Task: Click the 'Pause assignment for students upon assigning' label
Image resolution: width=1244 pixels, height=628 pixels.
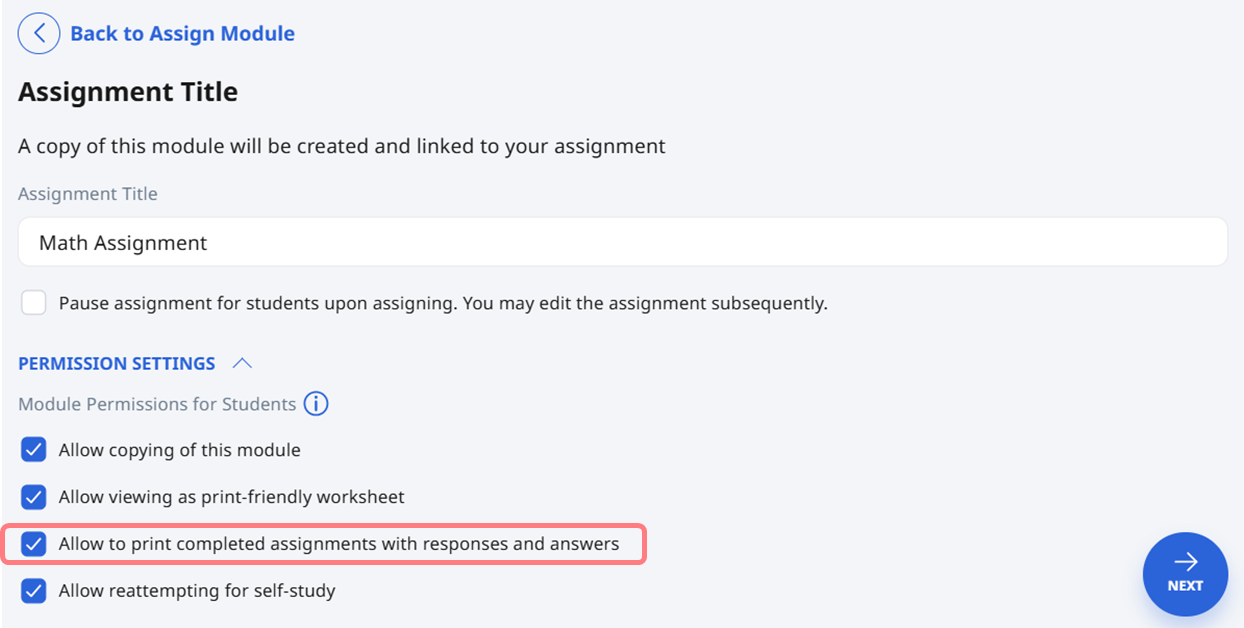Action: click(443, 302)
